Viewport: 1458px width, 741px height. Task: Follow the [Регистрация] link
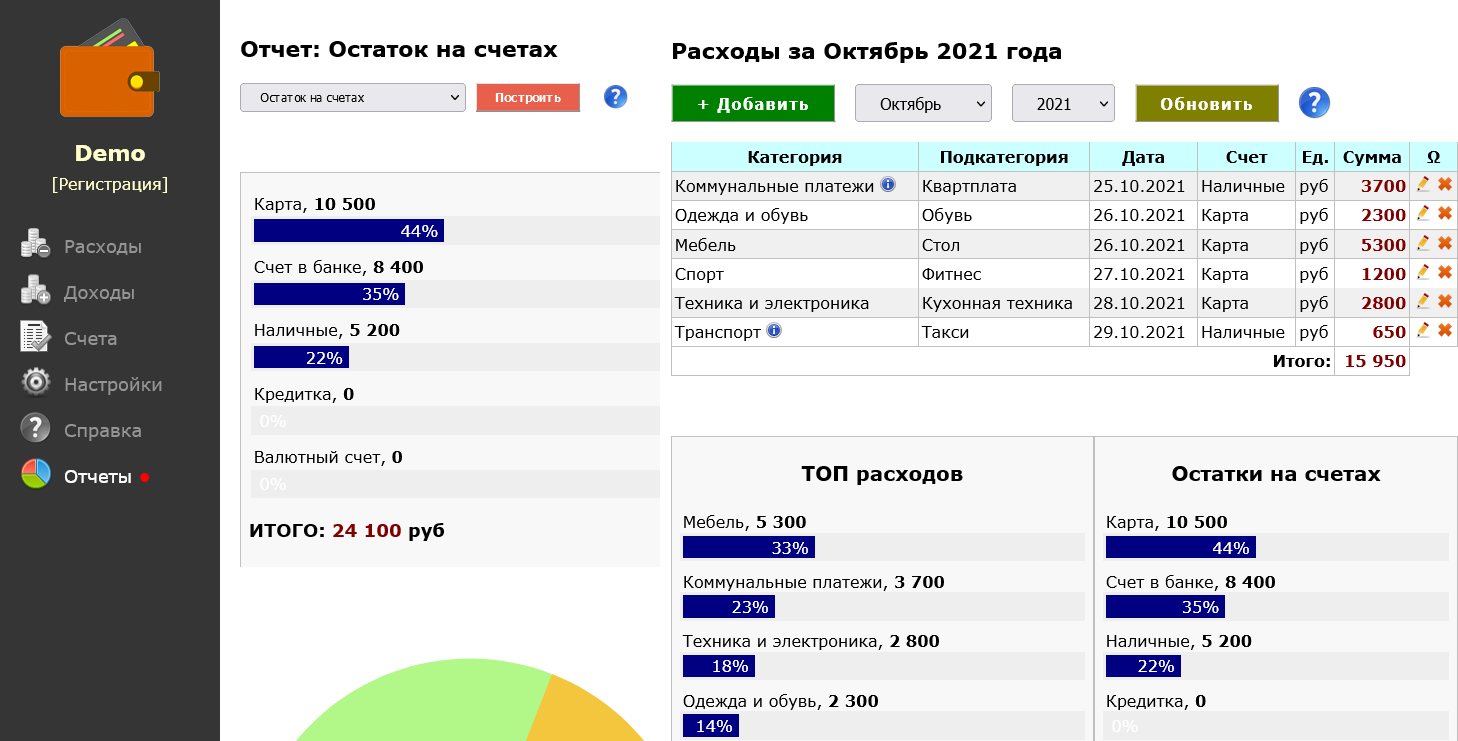110,184
